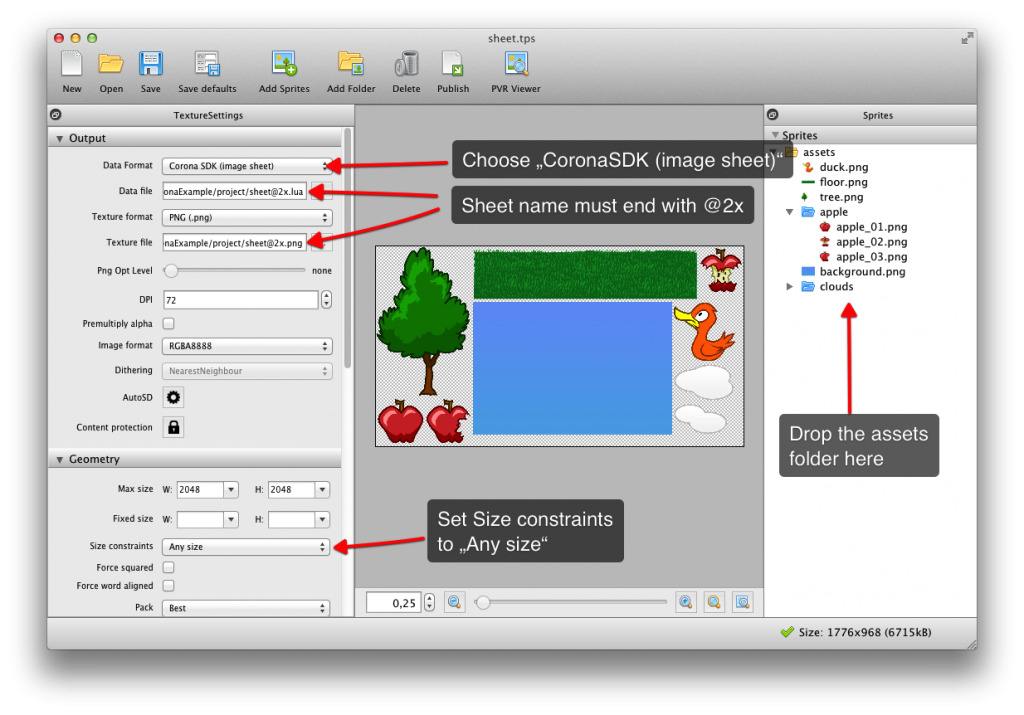Open the Data Format dropdown
Viewport: 1024px width, 715px height.
(x=246, y=166)
